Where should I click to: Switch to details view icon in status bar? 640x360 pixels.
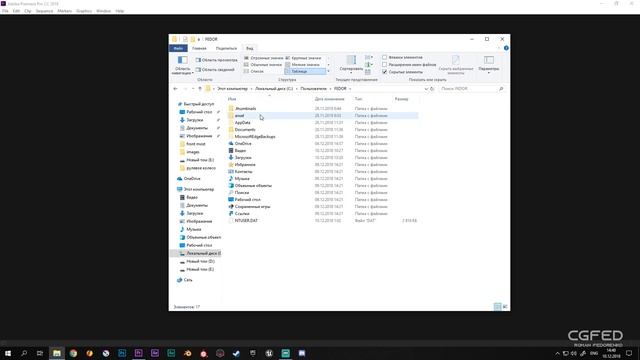[497, 307]
